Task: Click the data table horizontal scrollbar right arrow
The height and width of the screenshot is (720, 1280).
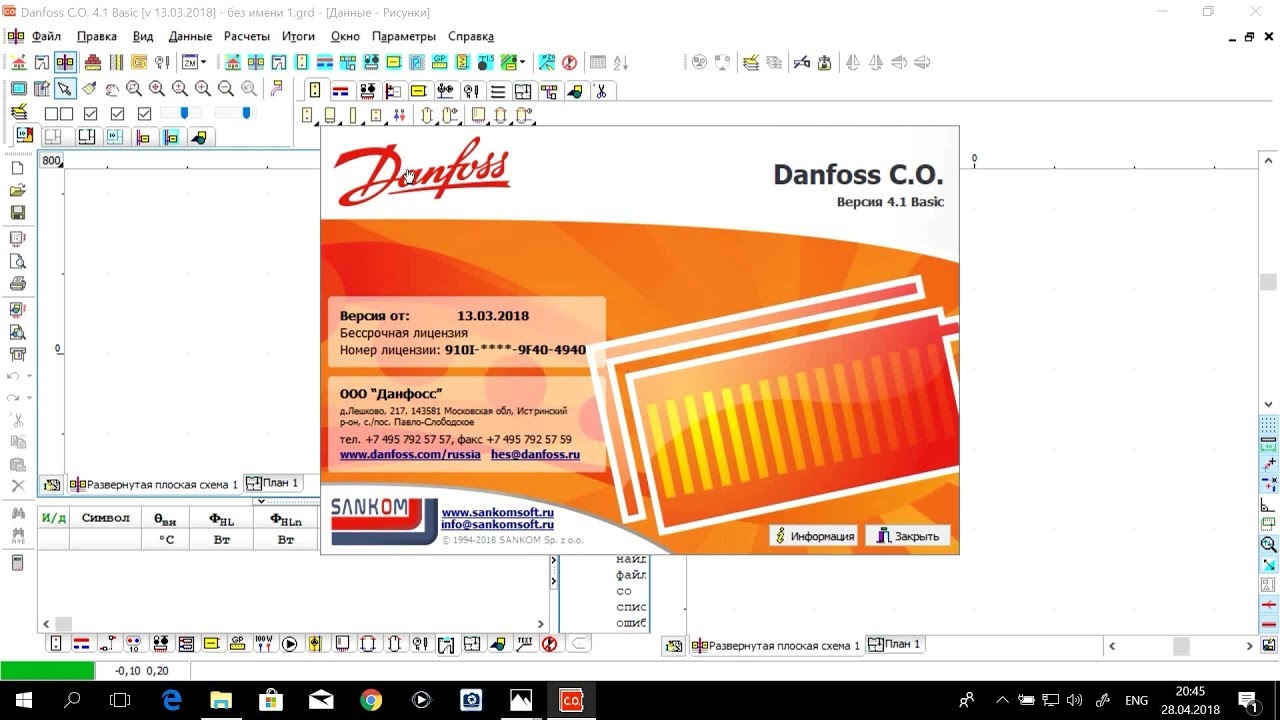Action: tap(541, 624)
